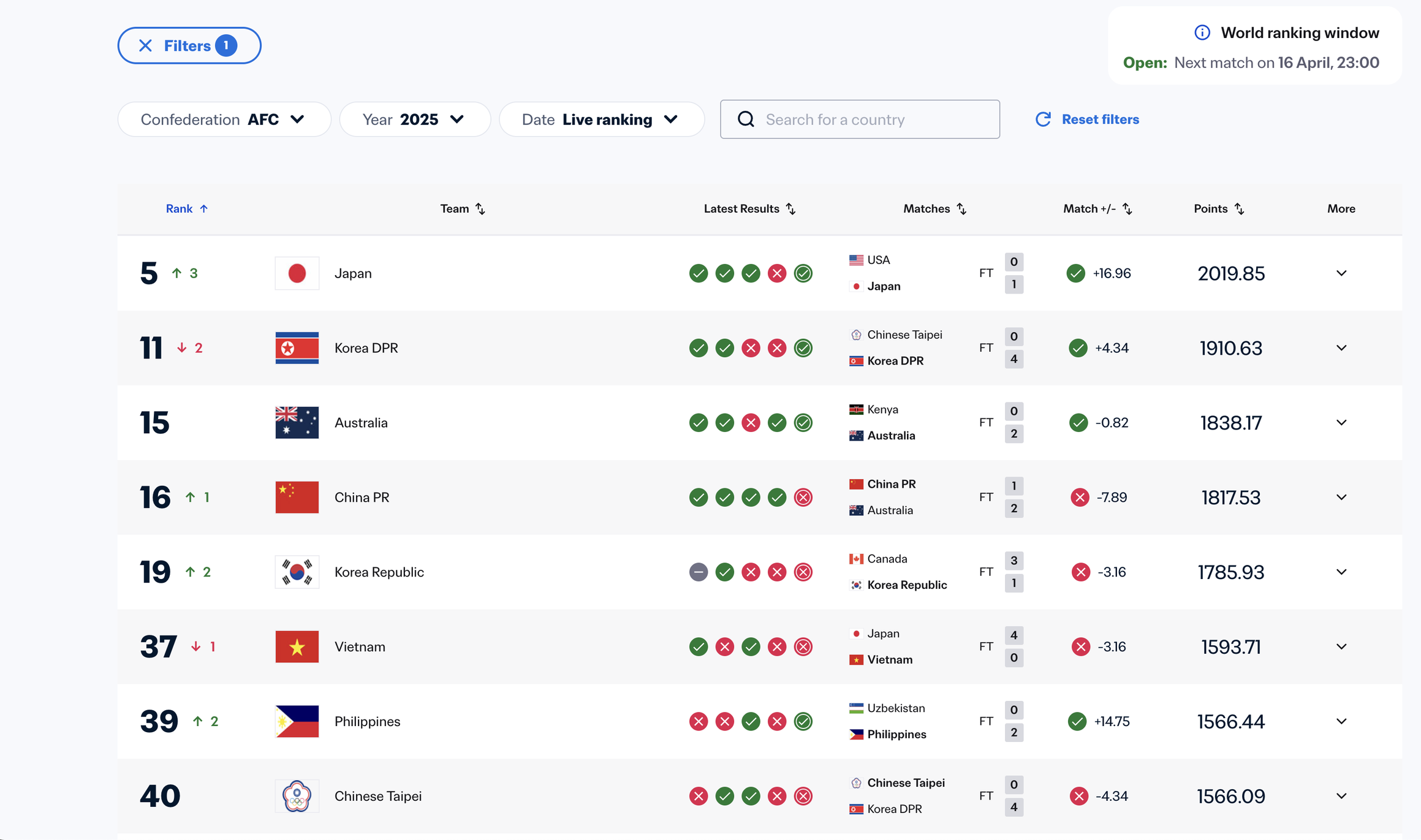Toggle Latest Results sort order

point(790,209)
